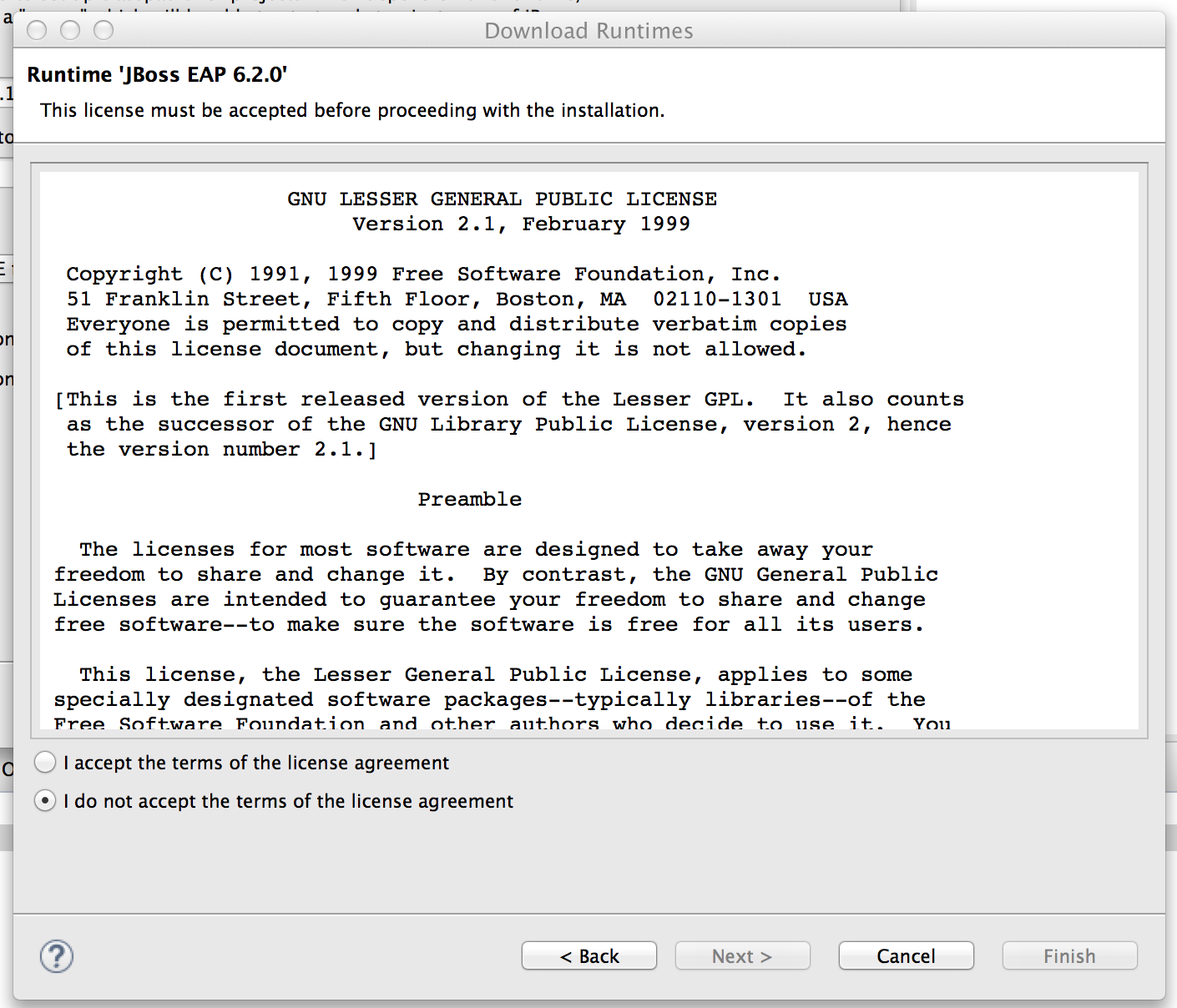Click 'GNU LESSER GENERAL PUBLIC LICENSE' title line
This screenshot has height=1008, width=1177.
(x=503, y=199)
